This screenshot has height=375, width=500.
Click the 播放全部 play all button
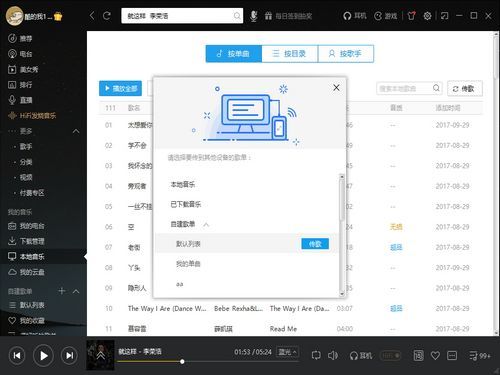pyautogui.click(x=120, y=88)
